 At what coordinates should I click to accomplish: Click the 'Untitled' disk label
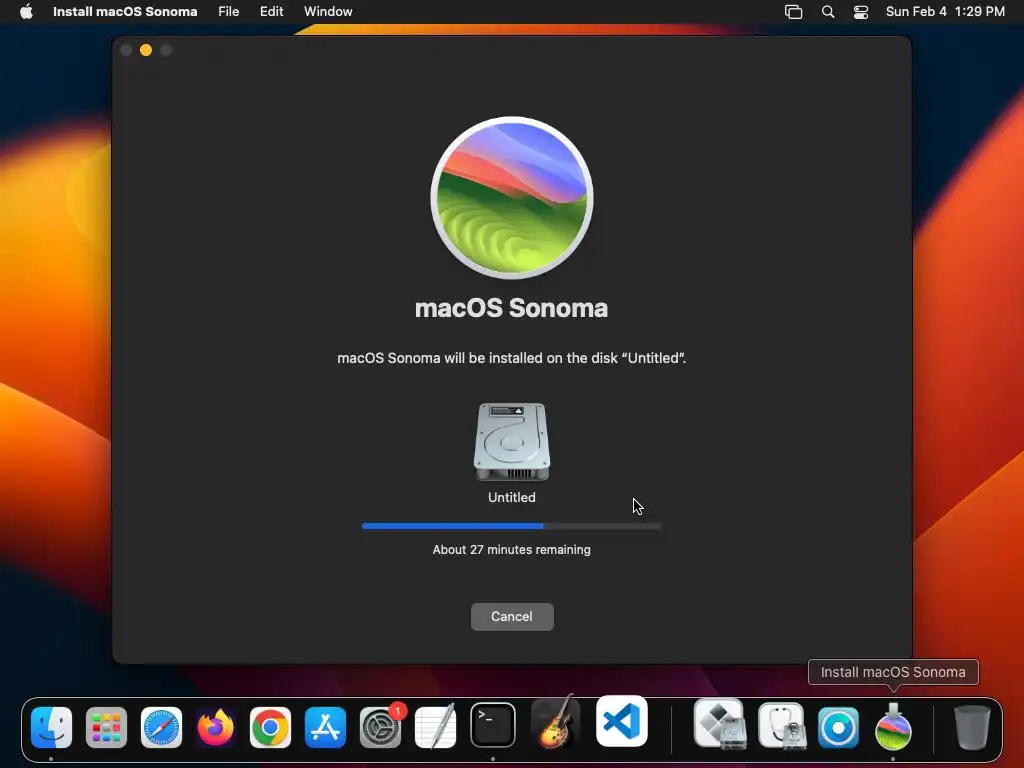[512, 498]
